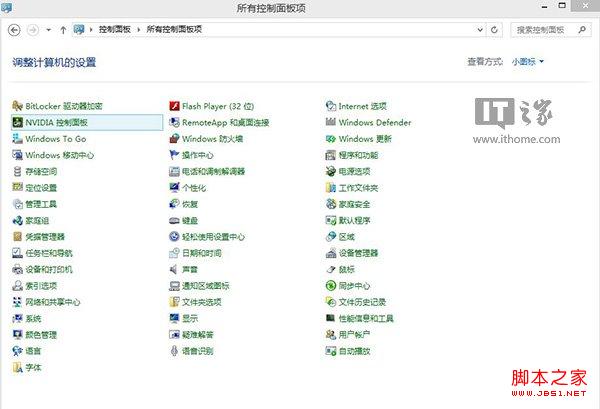Click the search magnifier icon
The height and width of the screenshot is (409, 600).
(x=582, y=29)
